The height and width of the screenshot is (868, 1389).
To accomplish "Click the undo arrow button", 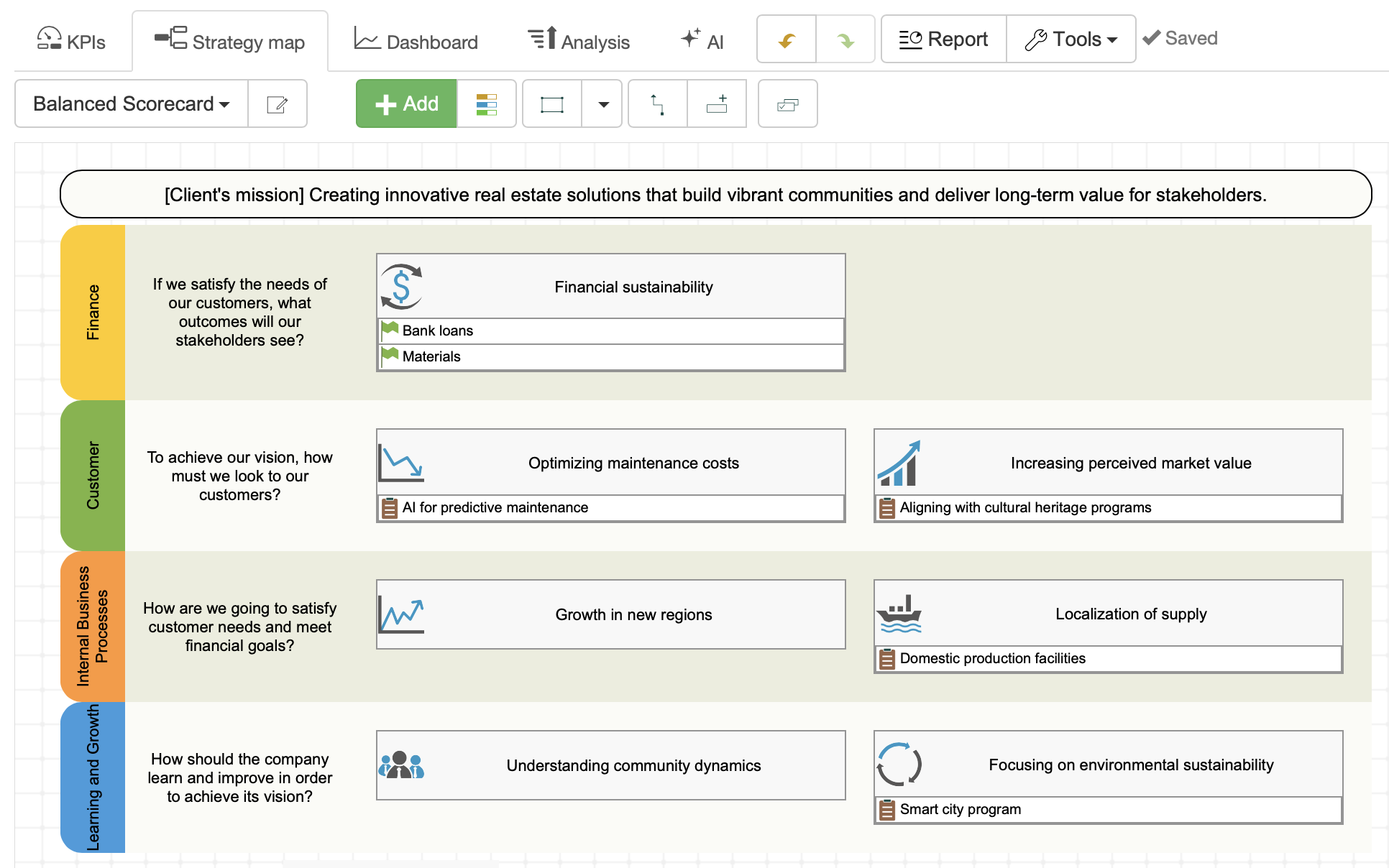I will (x=787, y=40).
